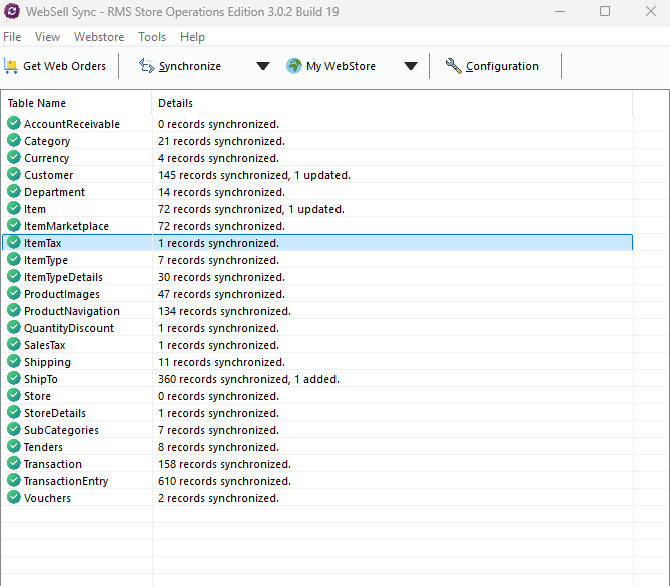Select the Store table row name

[37, 396]
